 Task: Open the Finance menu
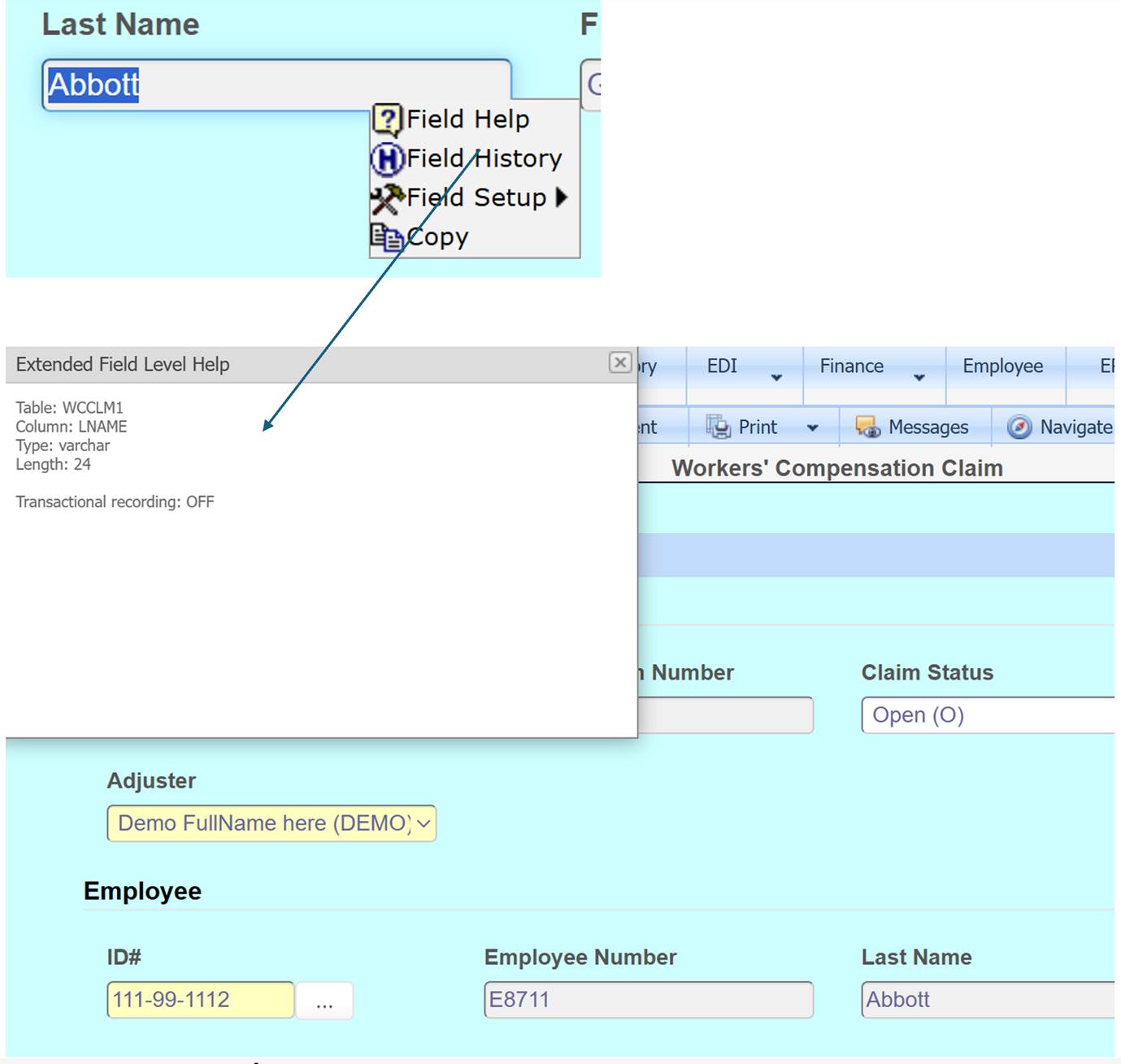tap(851, 367)
